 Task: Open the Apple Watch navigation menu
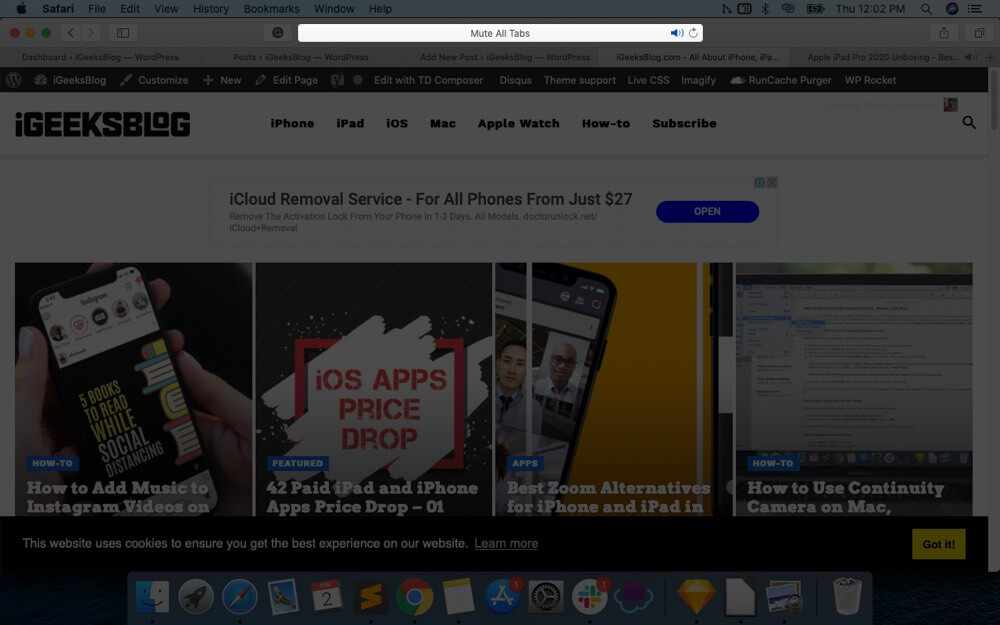pos(518,123)
